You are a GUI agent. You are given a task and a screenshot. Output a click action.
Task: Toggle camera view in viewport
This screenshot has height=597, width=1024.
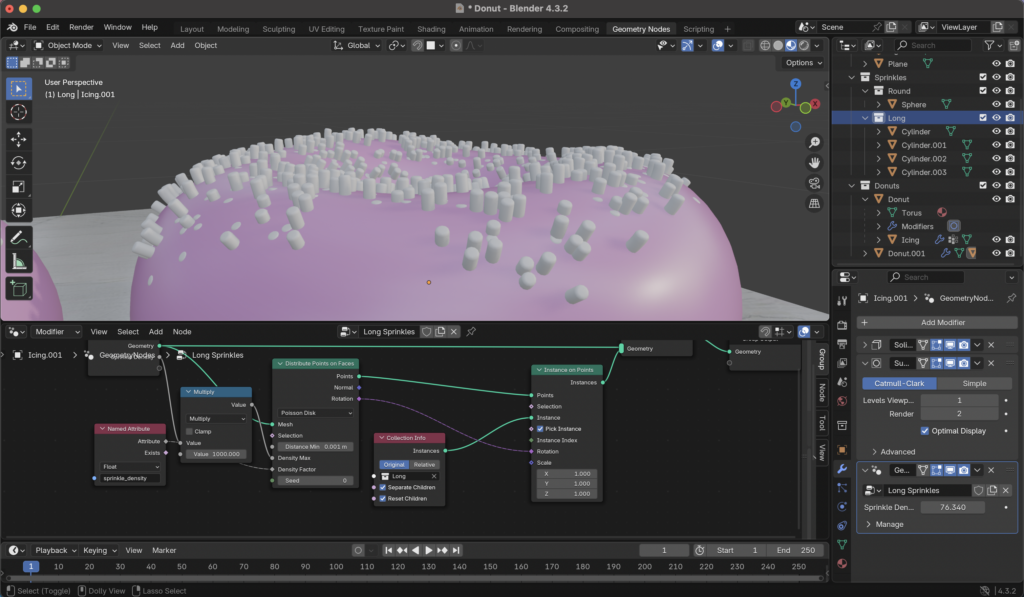pos(814,183)
